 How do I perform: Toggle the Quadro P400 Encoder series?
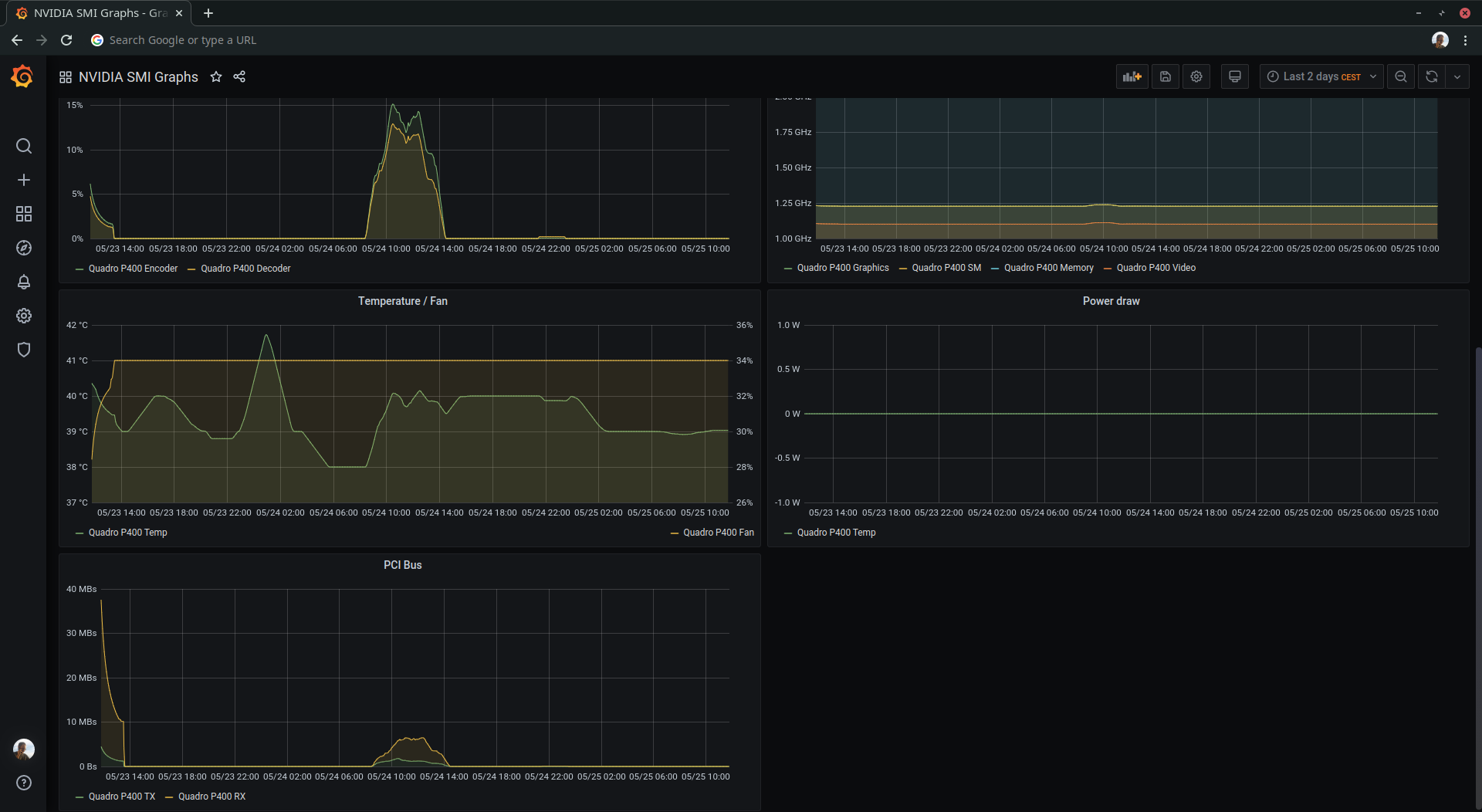[133, 269]
